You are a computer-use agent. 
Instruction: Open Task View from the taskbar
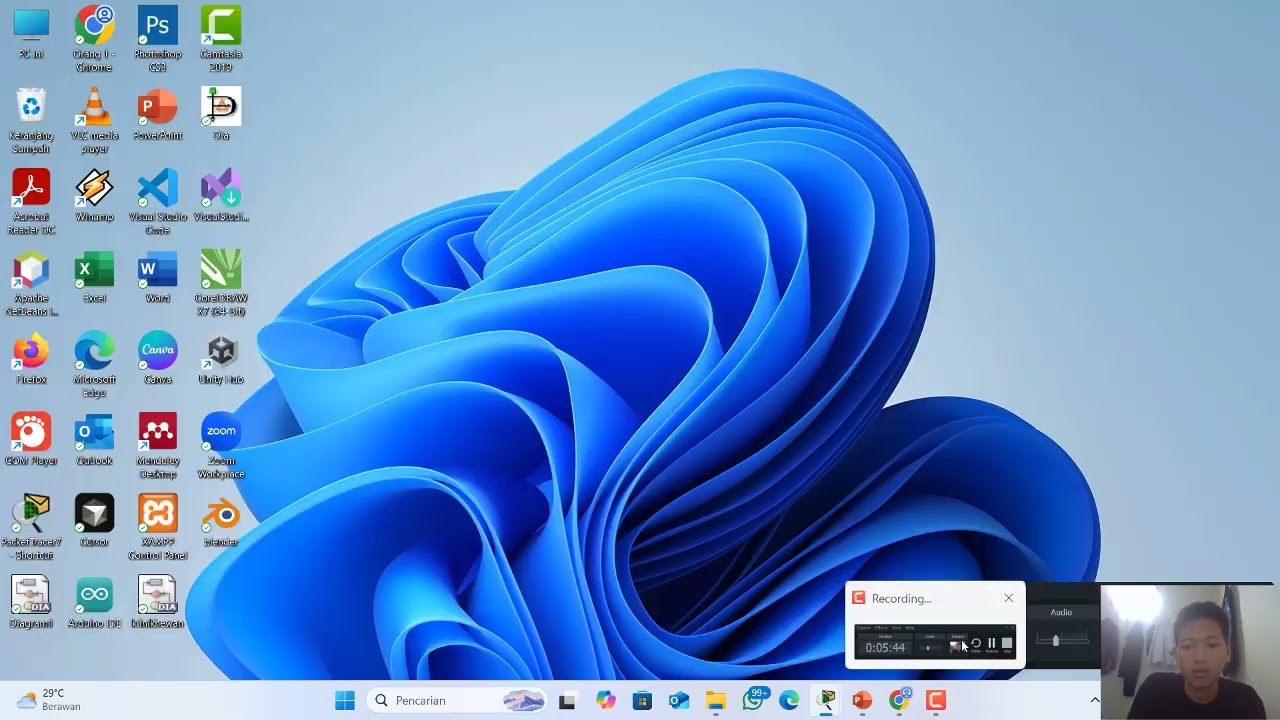pyautogui.click(x=567, y=700)
